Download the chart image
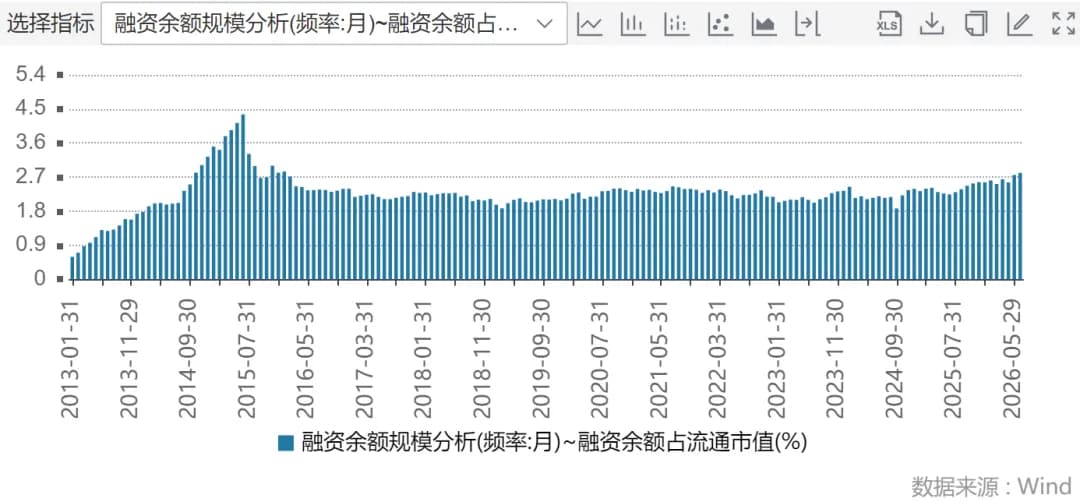 [x=931, y=24]
